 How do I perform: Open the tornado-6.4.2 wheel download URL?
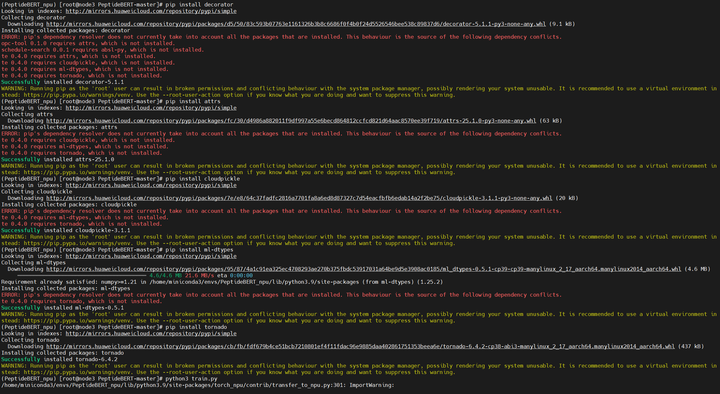(360, 347)
